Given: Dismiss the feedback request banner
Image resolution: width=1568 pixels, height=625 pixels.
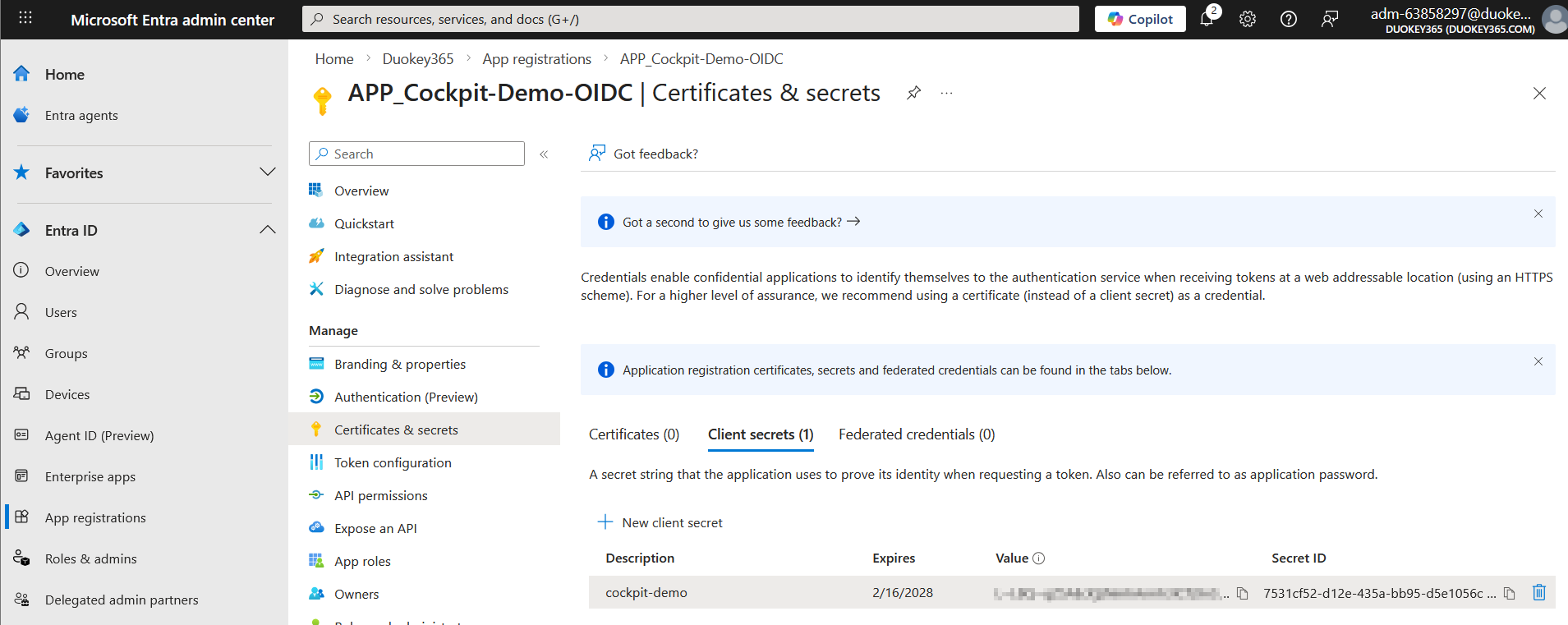Looking at the screenshot, I should click(1538, 214).
